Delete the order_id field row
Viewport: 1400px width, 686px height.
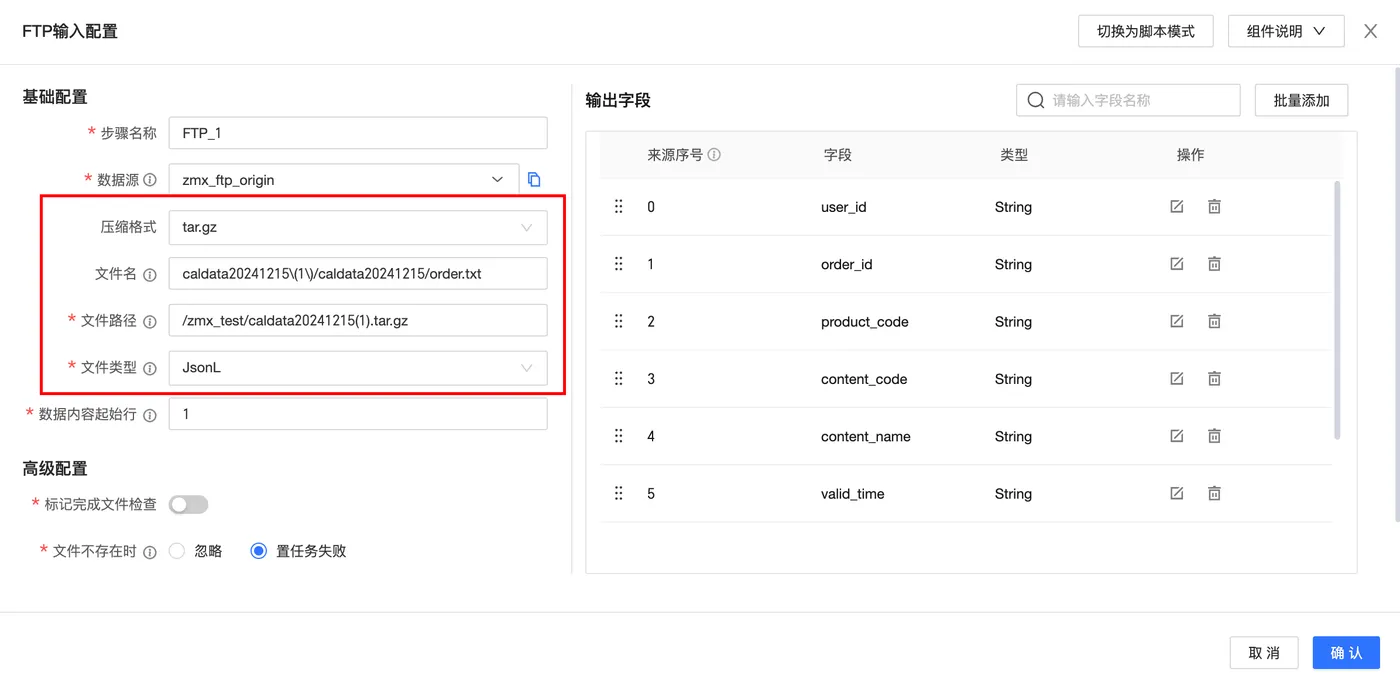[1214, 264]
